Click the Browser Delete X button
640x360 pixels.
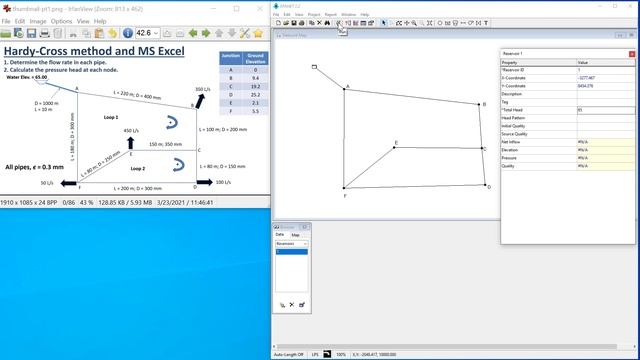coord(292,305)
